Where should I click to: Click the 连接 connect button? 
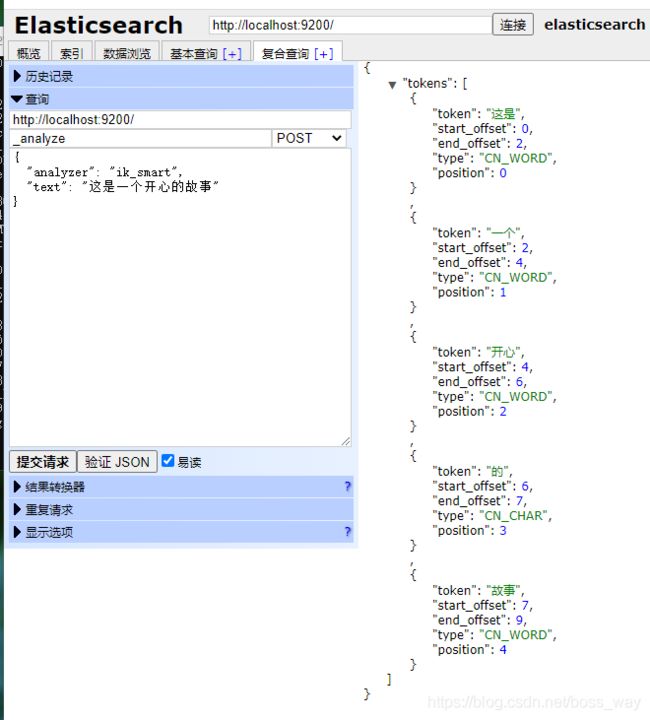tap(512, 24)
